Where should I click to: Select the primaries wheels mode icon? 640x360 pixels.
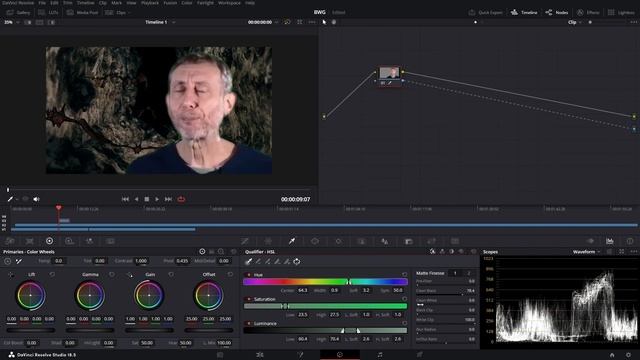[x=202, y=252]
